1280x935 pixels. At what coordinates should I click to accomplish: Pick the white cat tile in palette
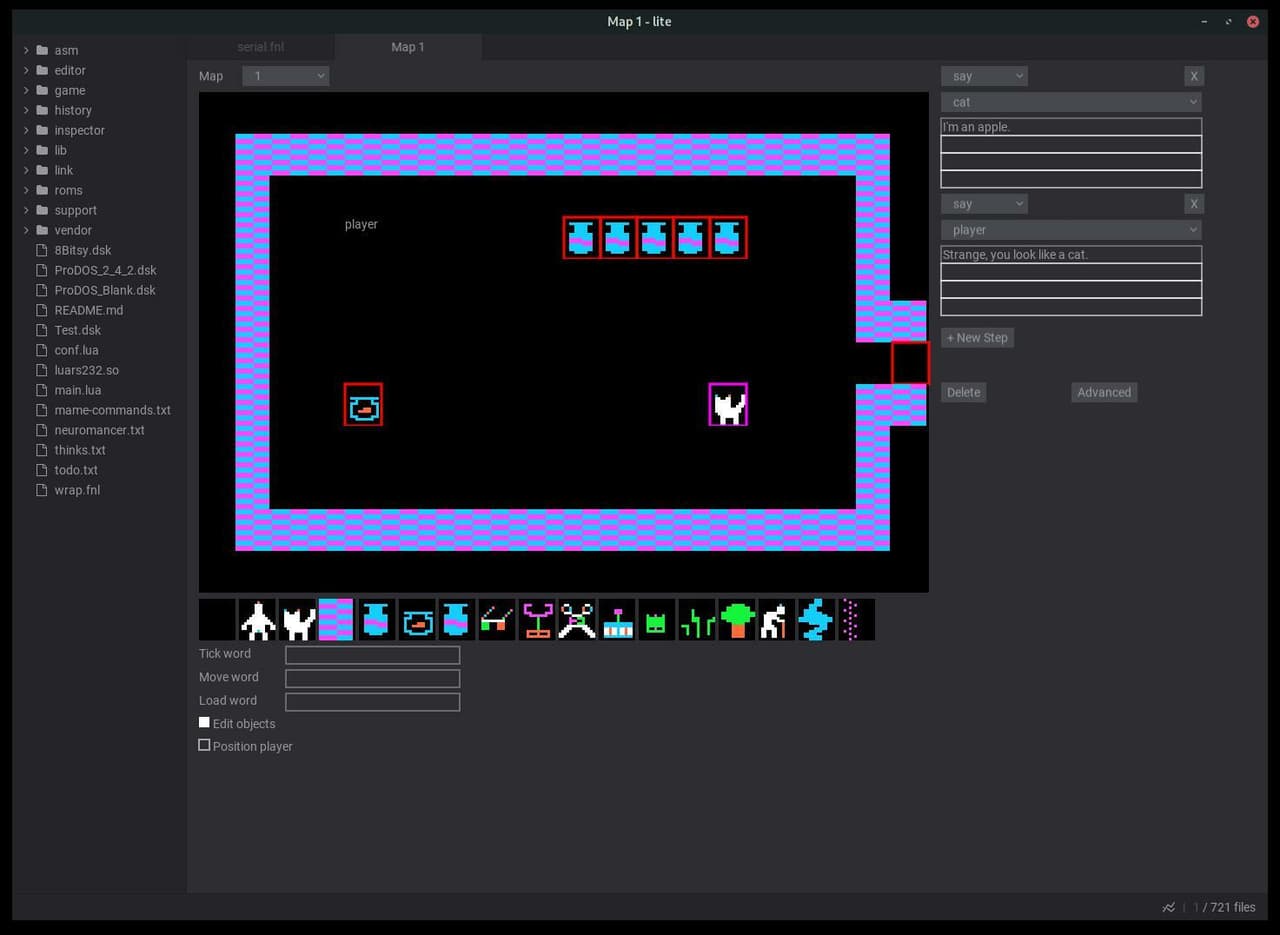[x=297, y=620]
